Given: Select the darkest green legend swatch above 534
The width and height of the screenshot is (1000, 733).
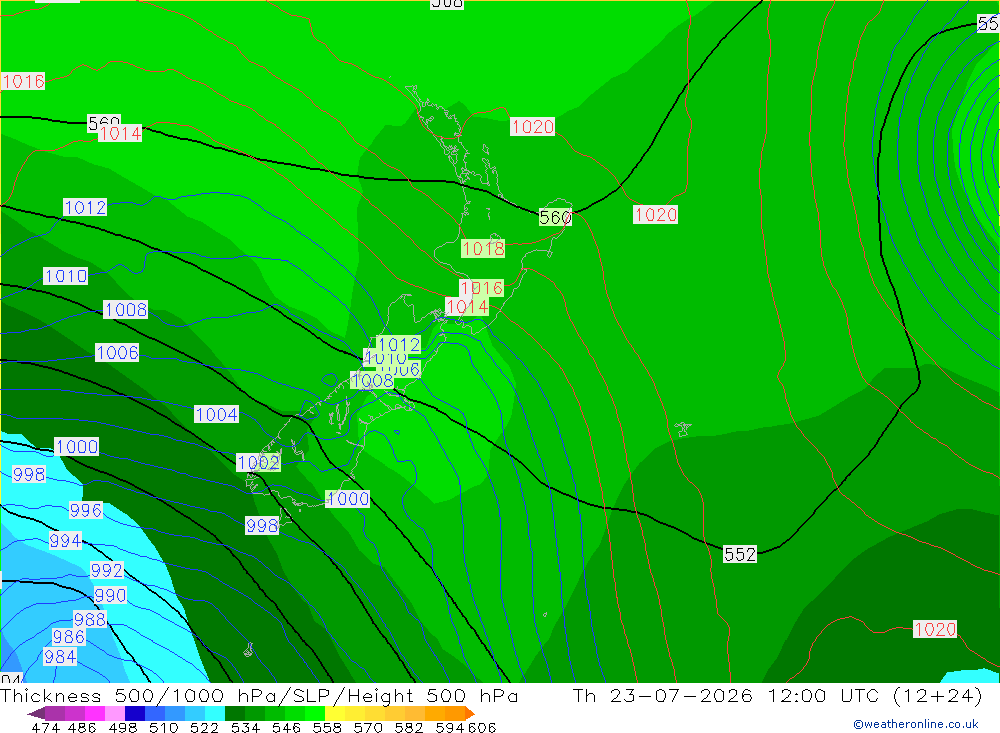Looking at the screenshot, I should pos(235,713).
